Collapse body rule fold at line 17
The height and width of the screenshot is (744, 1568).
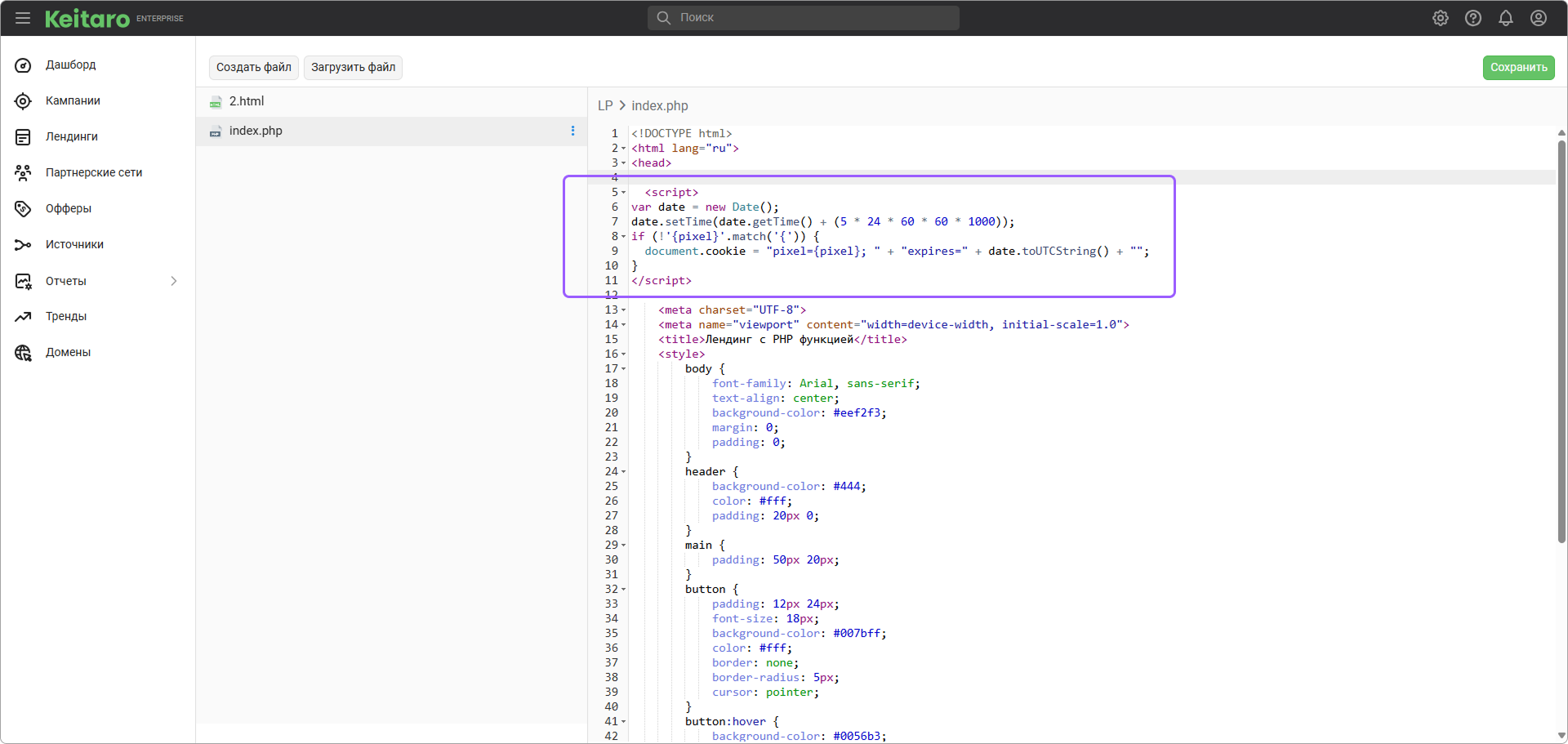tap(624, 369)
